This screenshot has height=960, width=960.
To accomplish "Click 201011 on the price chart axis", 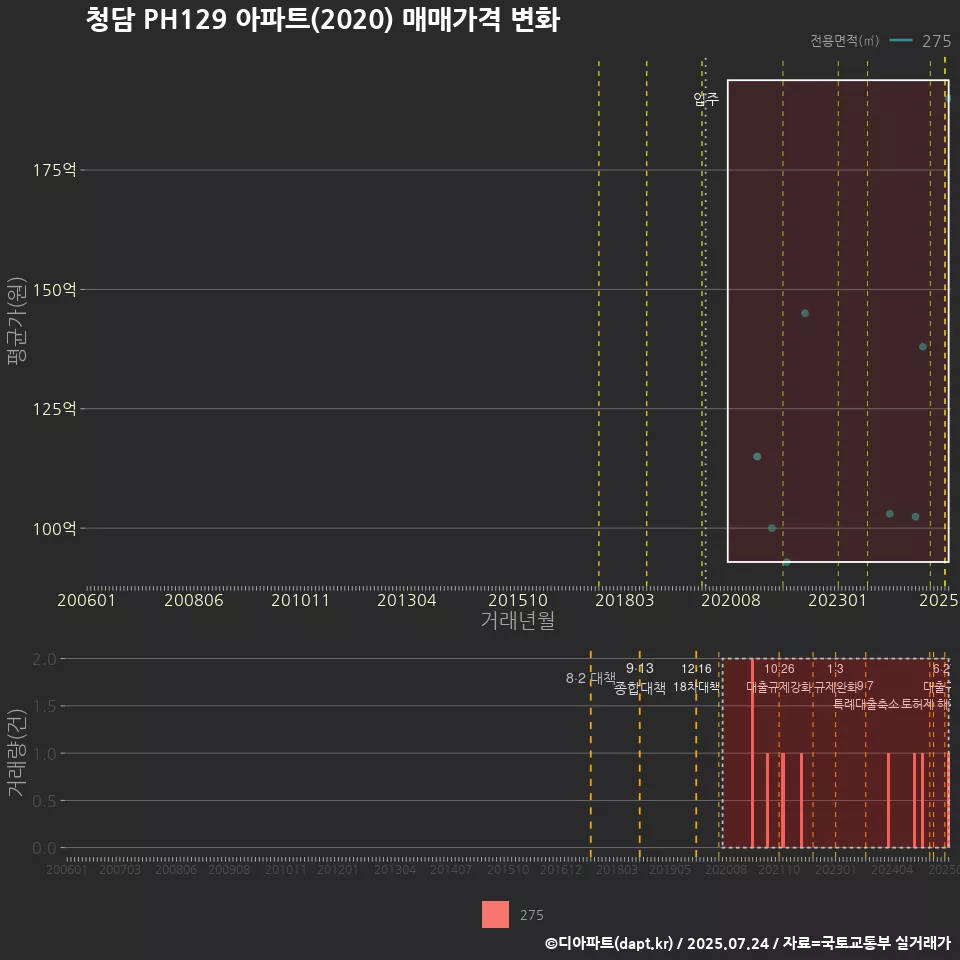I will (x=300, y=600).
